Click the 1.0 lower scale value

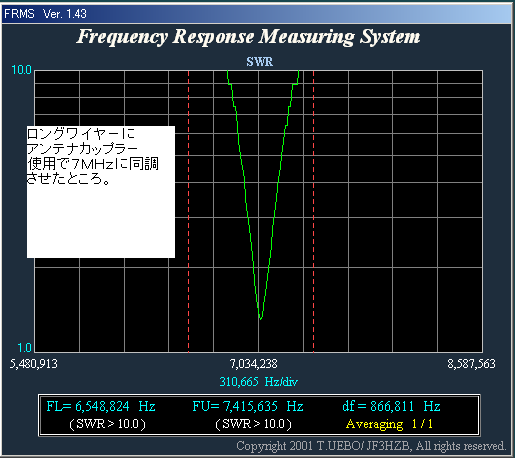tap(25, 348)
